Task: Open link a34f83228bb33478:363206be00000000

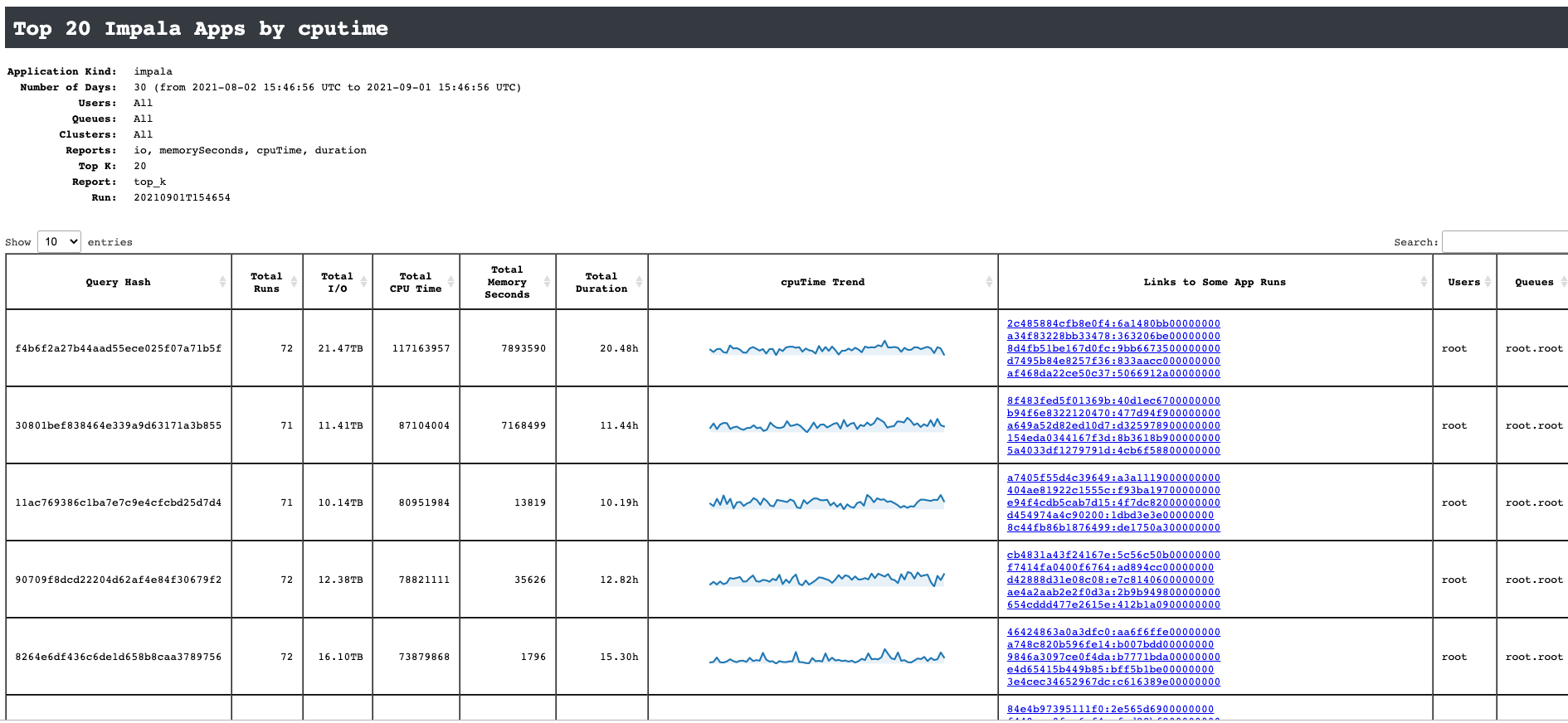Action: coord(1113,336)
